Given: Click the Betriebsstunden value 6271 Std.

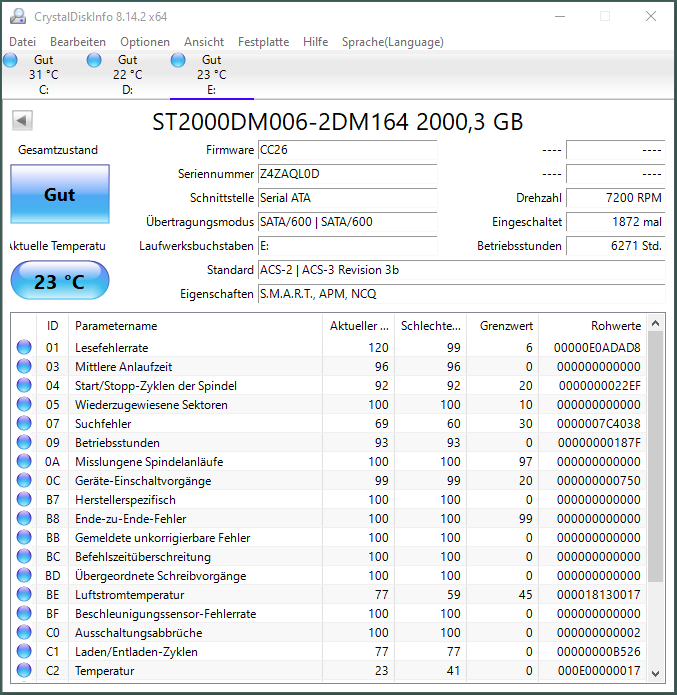Looking at the screenshot, I should 616,246.
